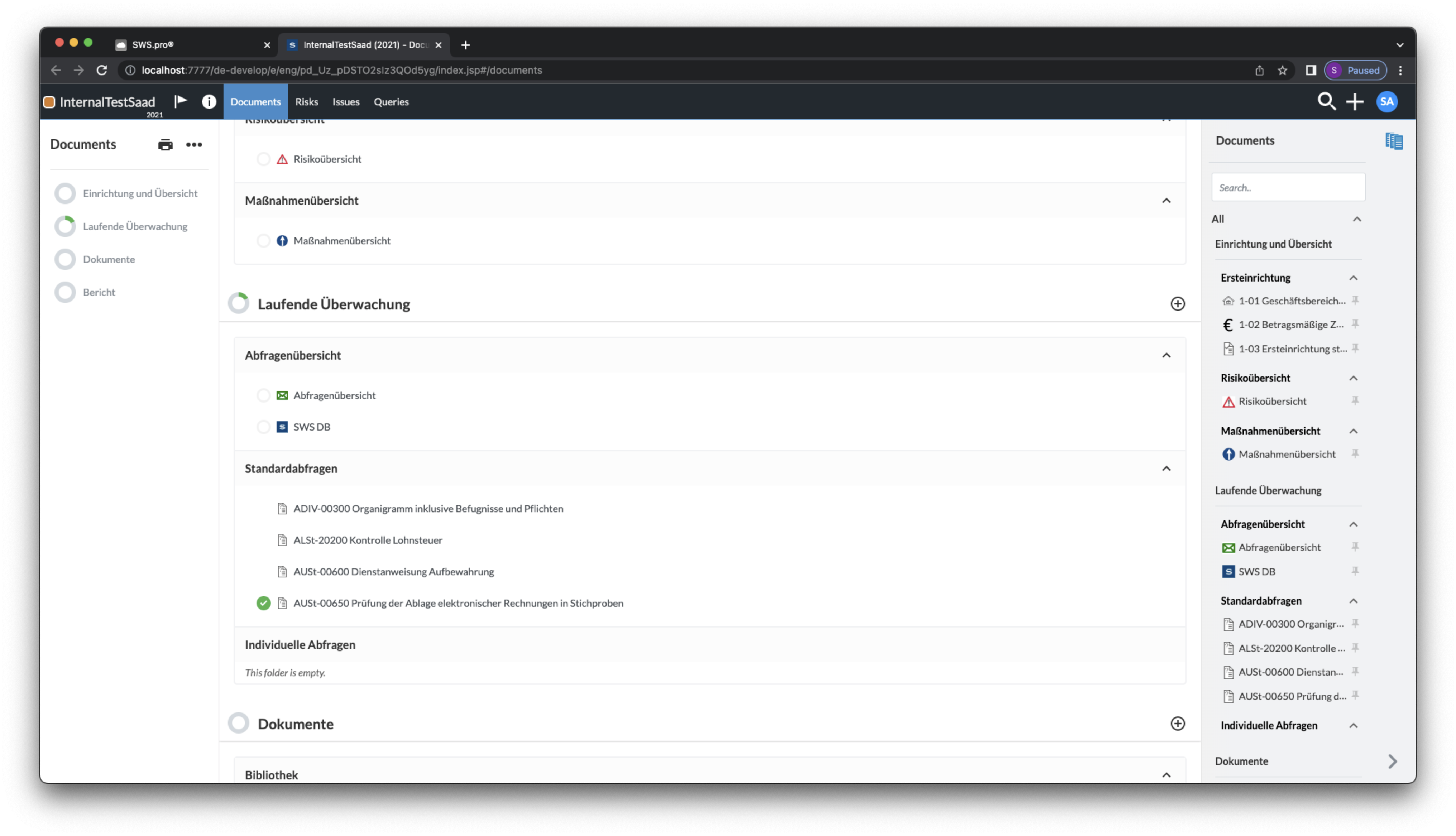Click the share icon in address bar
This screenshot has width=1456, height=836.
[1260, 70]
